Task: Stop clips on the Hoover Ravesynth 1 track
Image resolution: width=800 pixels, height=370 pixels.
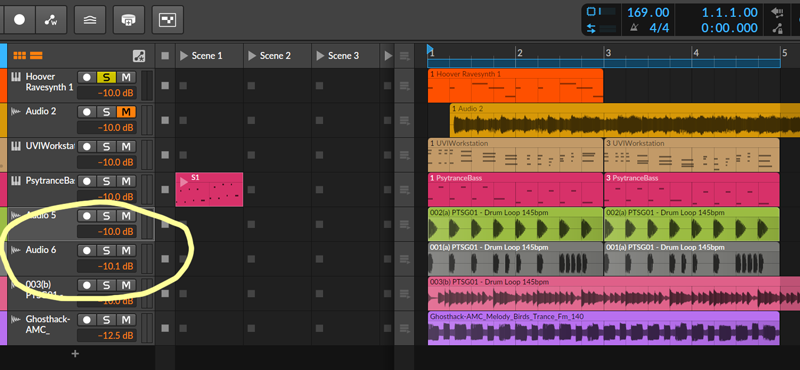Action: (165, 85)
